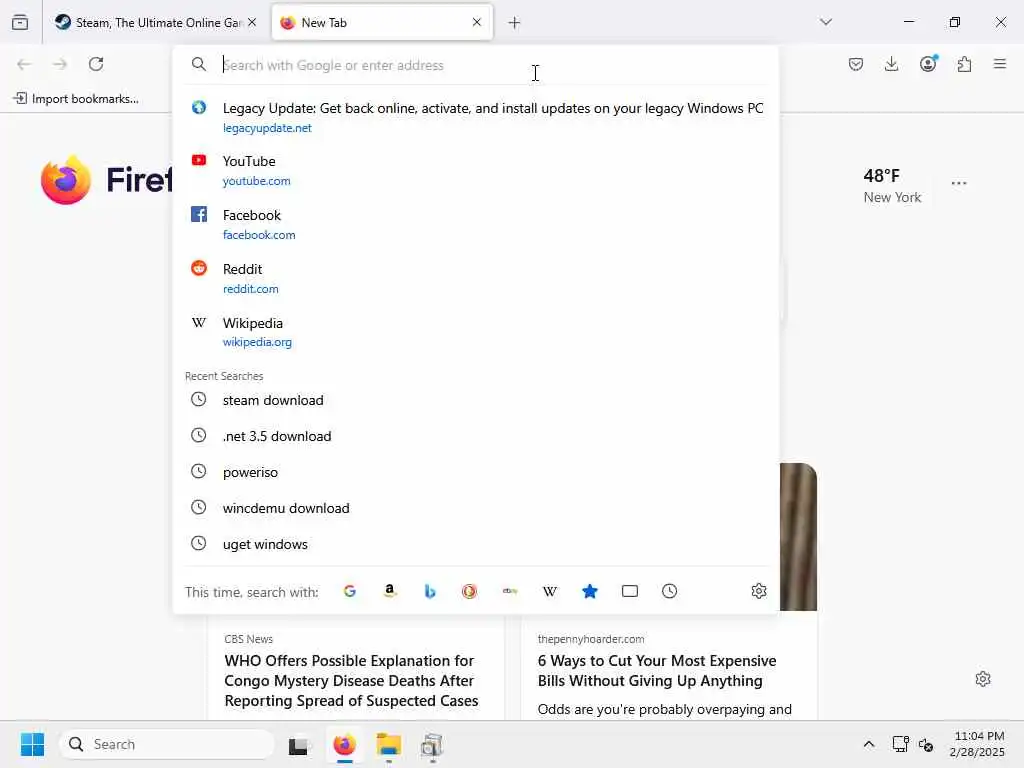Screen dimensions: 1024x768
Task: Select recent search steam download
Action: tap(476, 400)
